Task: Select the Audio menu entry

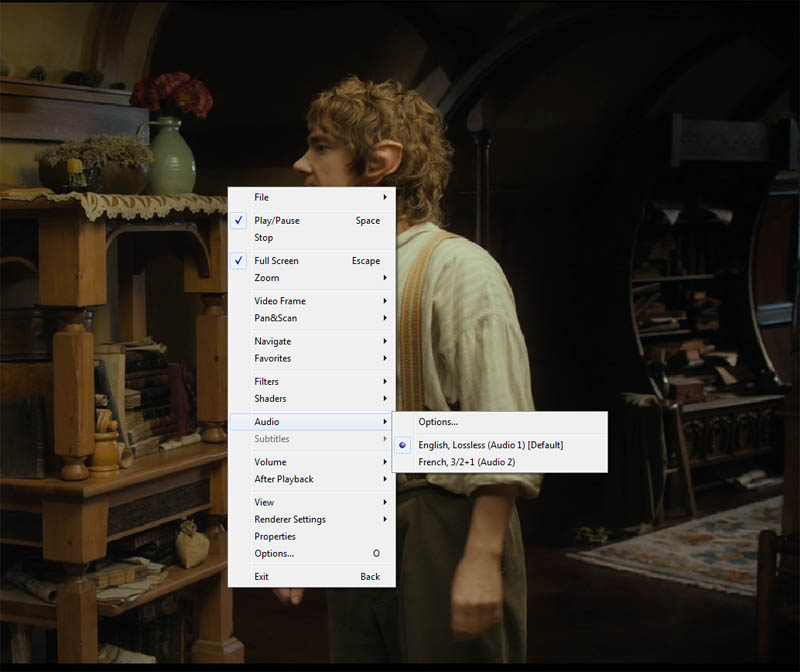Action: point(312,422)
